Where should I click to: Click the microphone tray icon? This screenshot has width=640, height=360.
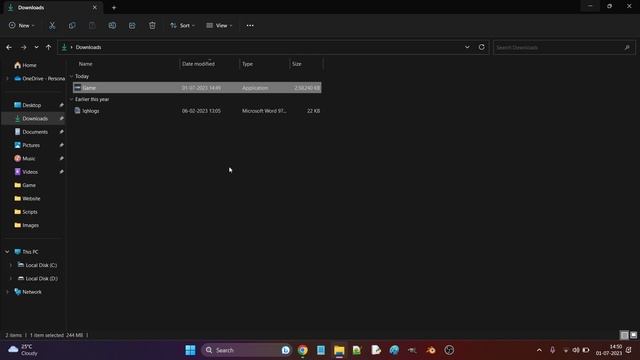pyautogui.click(x=552, y=350)
